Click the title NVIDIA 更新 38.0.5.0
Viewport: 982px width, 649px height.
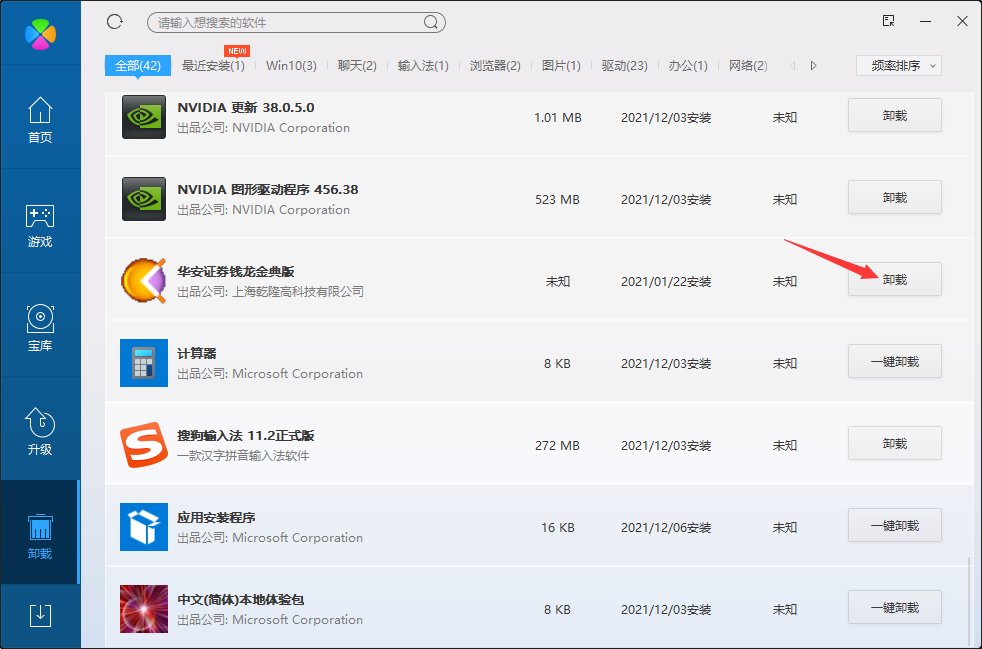coord(246,107)
